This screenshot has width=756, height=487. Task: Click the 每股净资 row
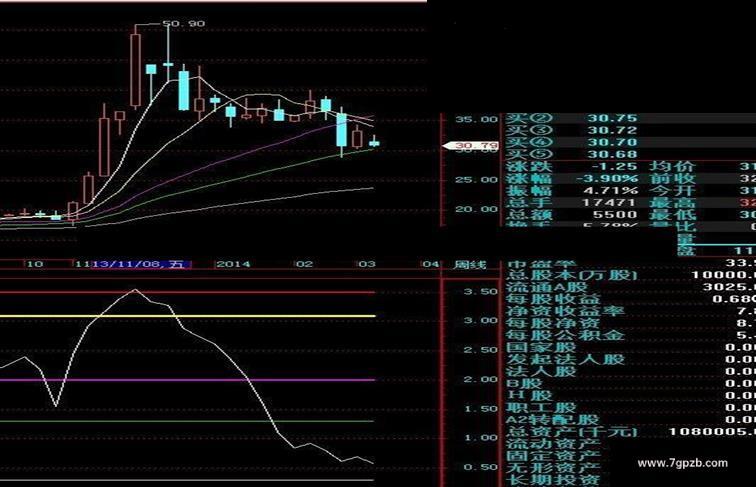[x=630, y=323]
